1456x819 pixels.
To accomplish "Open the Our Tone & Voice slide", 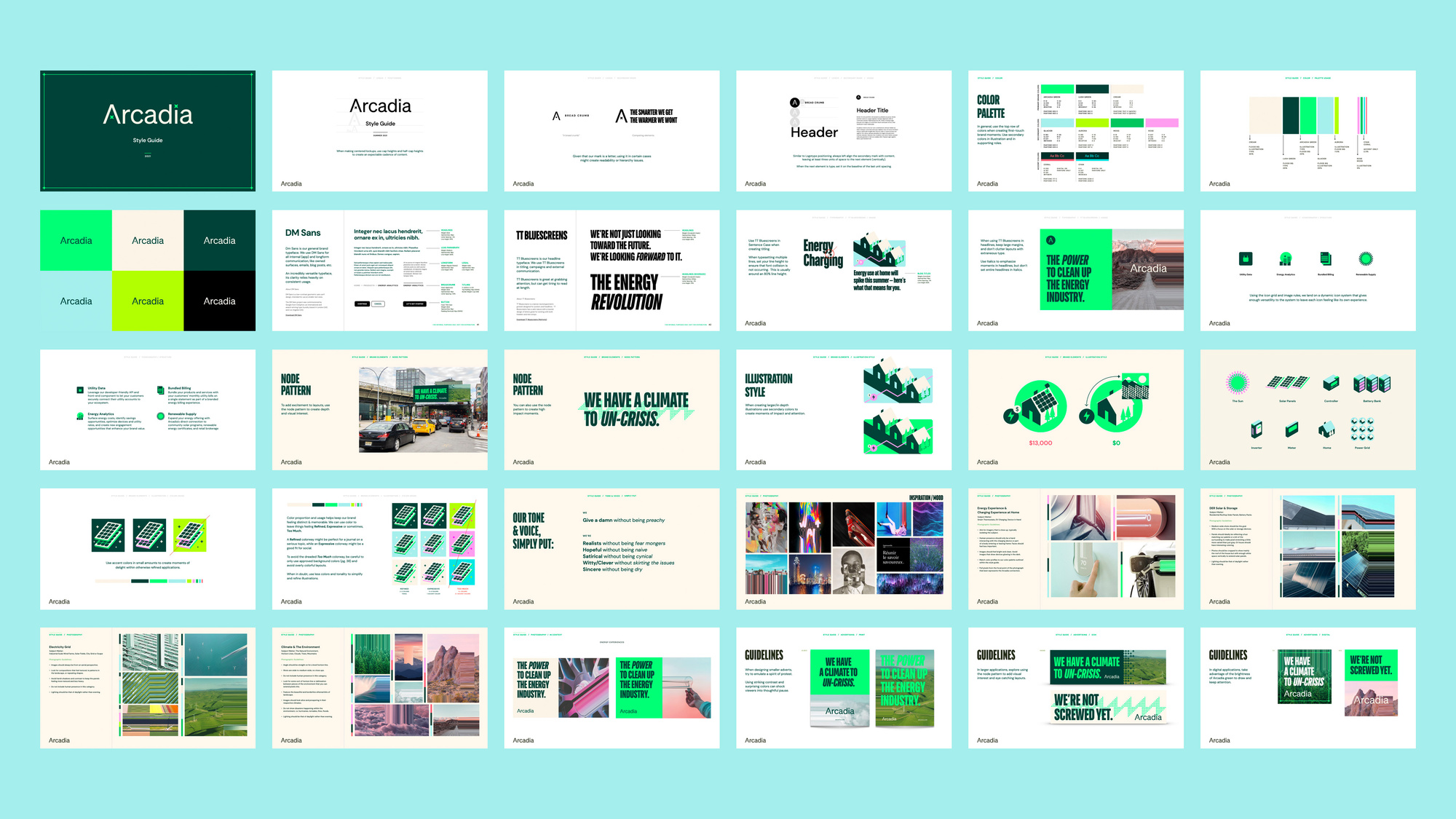I will coord(612,549).
